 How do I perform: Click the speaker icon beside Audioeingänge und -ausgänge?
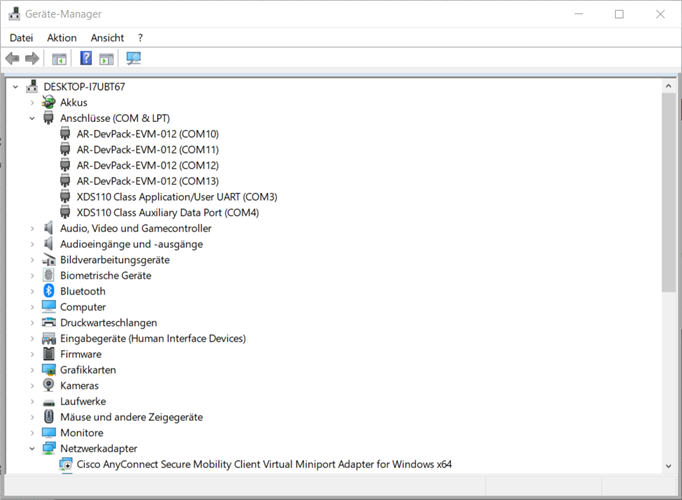click(x=48, y=243)
